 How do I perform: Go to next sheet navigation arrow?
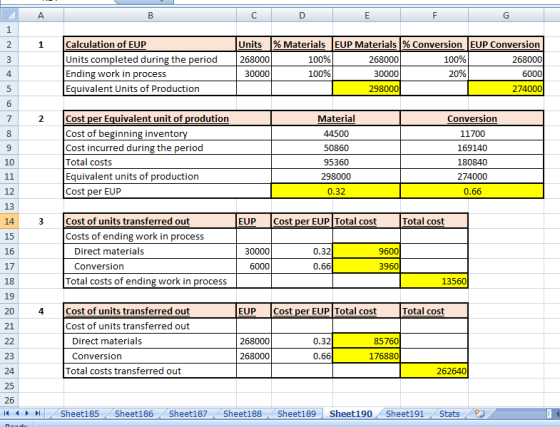[x=27, y=413]
